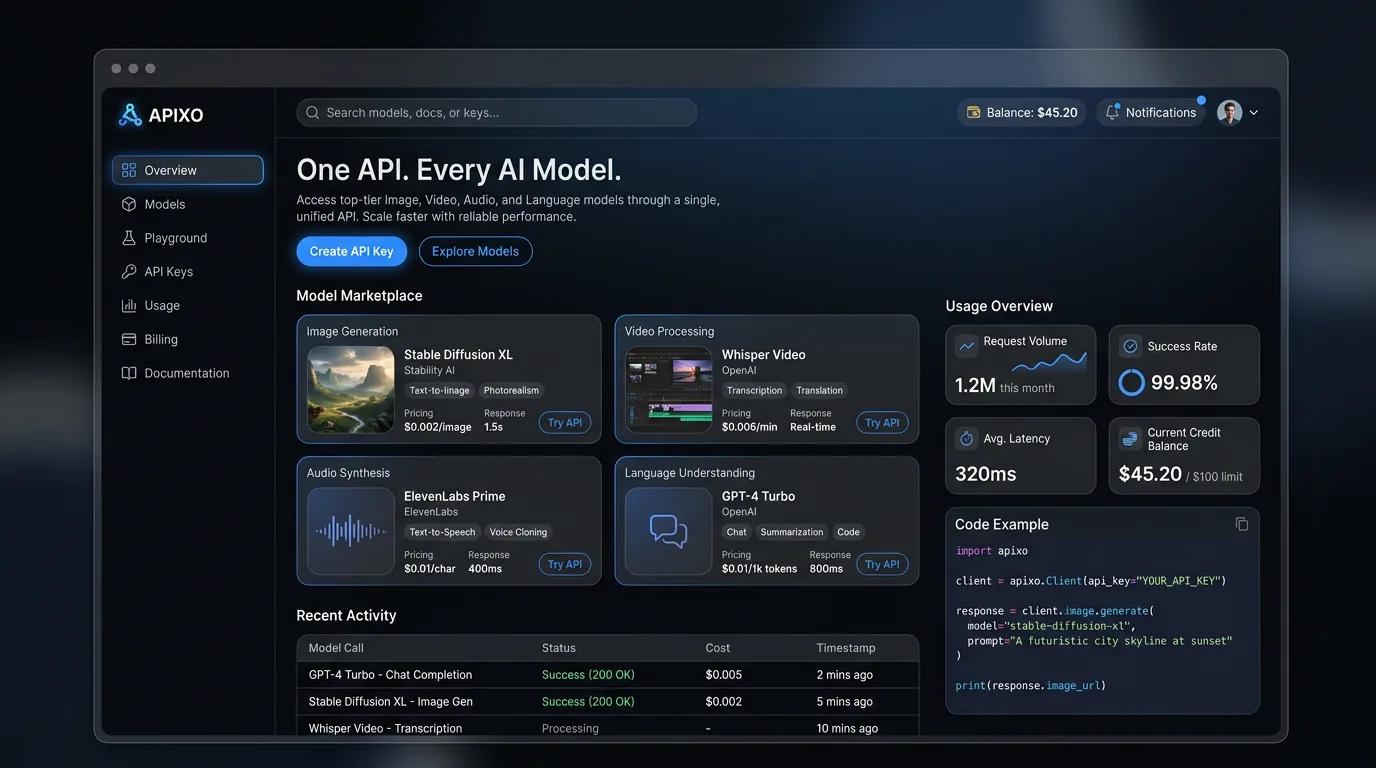Click the Model Call column header
The height and width of the screenshot is (768, 1376).
(x=336, y=648)
